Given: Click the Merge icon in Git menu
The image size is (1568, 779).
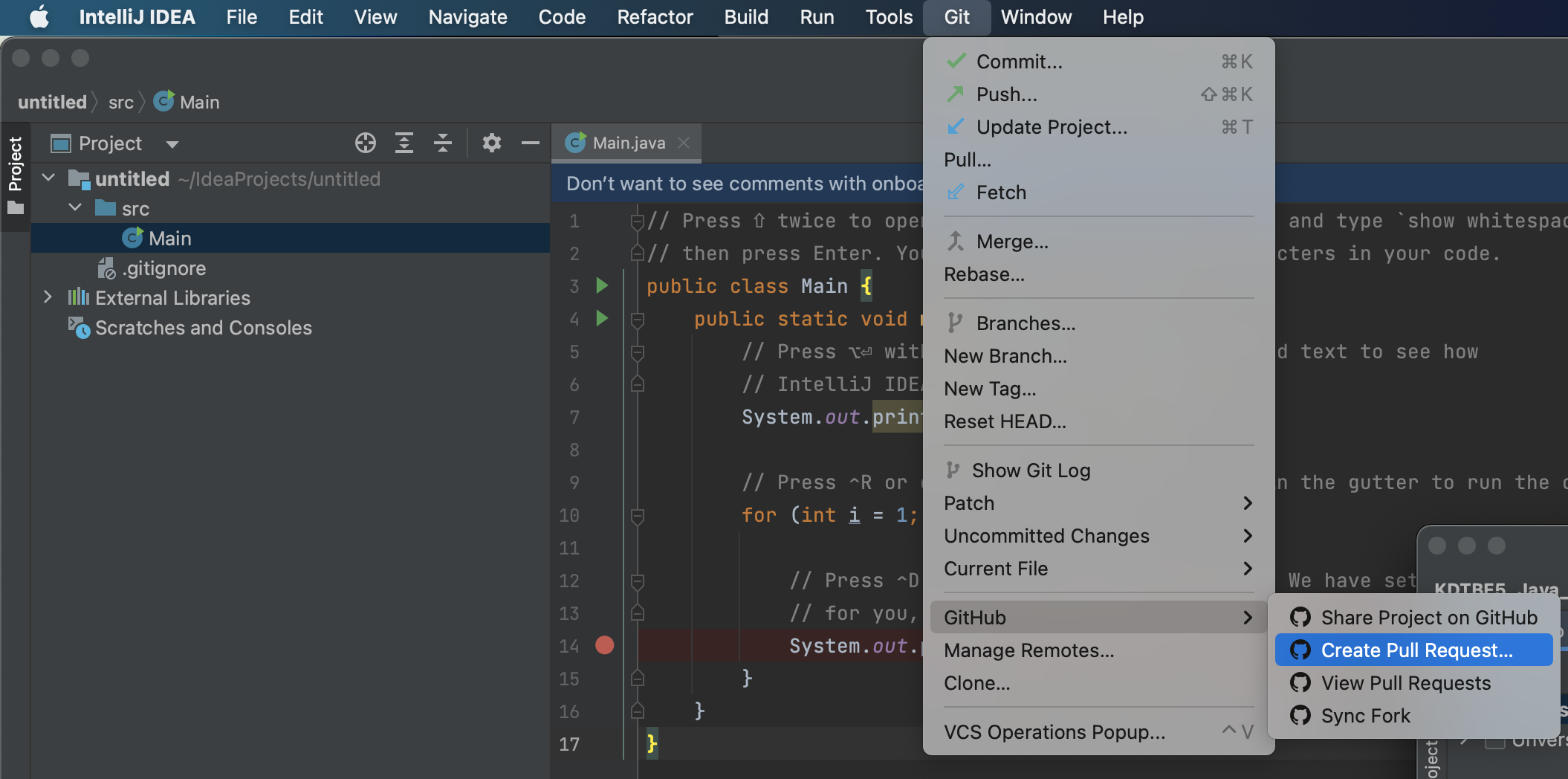Looking at the screenshot, I should tap(956, 241).
